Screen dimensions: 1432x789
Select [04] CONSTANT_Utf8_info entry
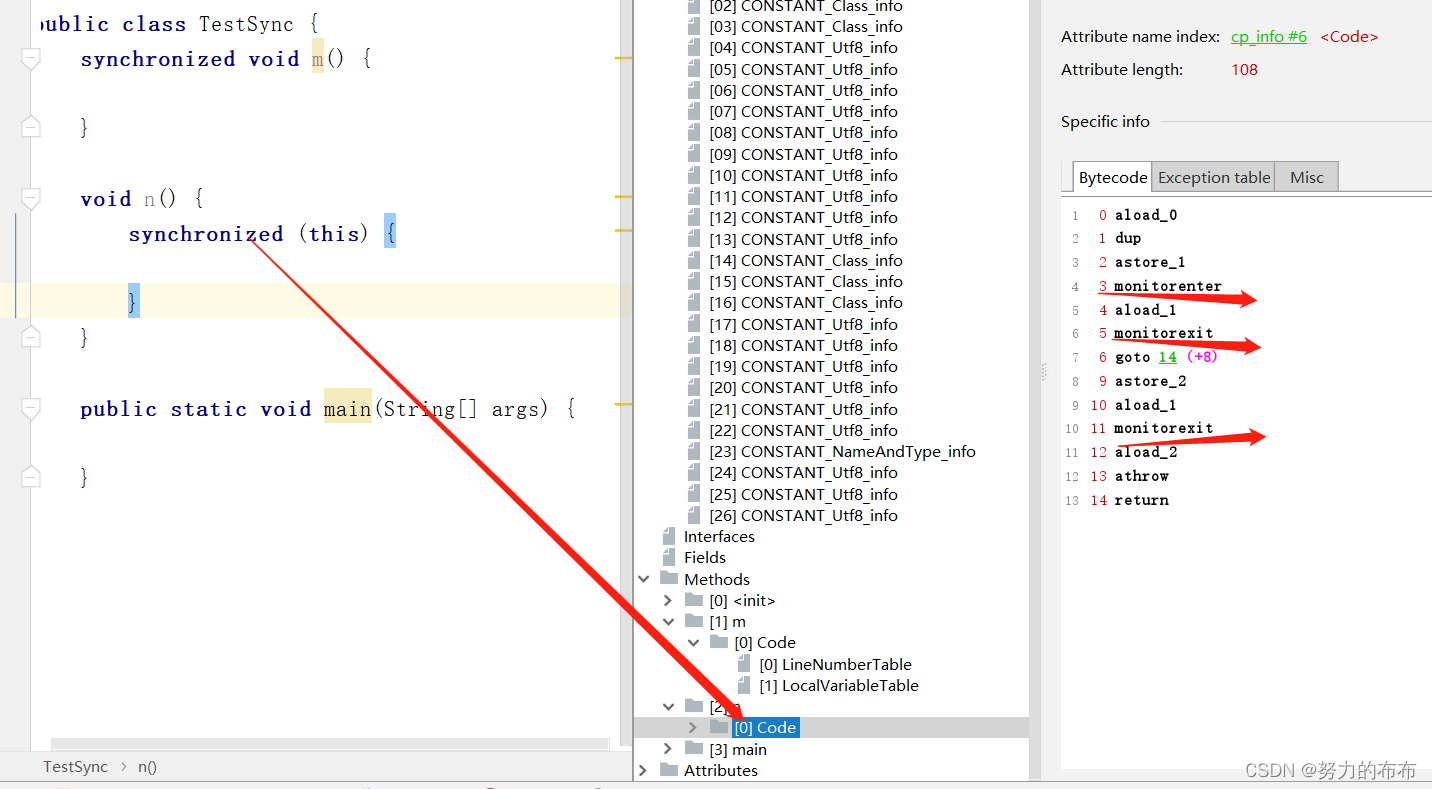click(803, 47)
